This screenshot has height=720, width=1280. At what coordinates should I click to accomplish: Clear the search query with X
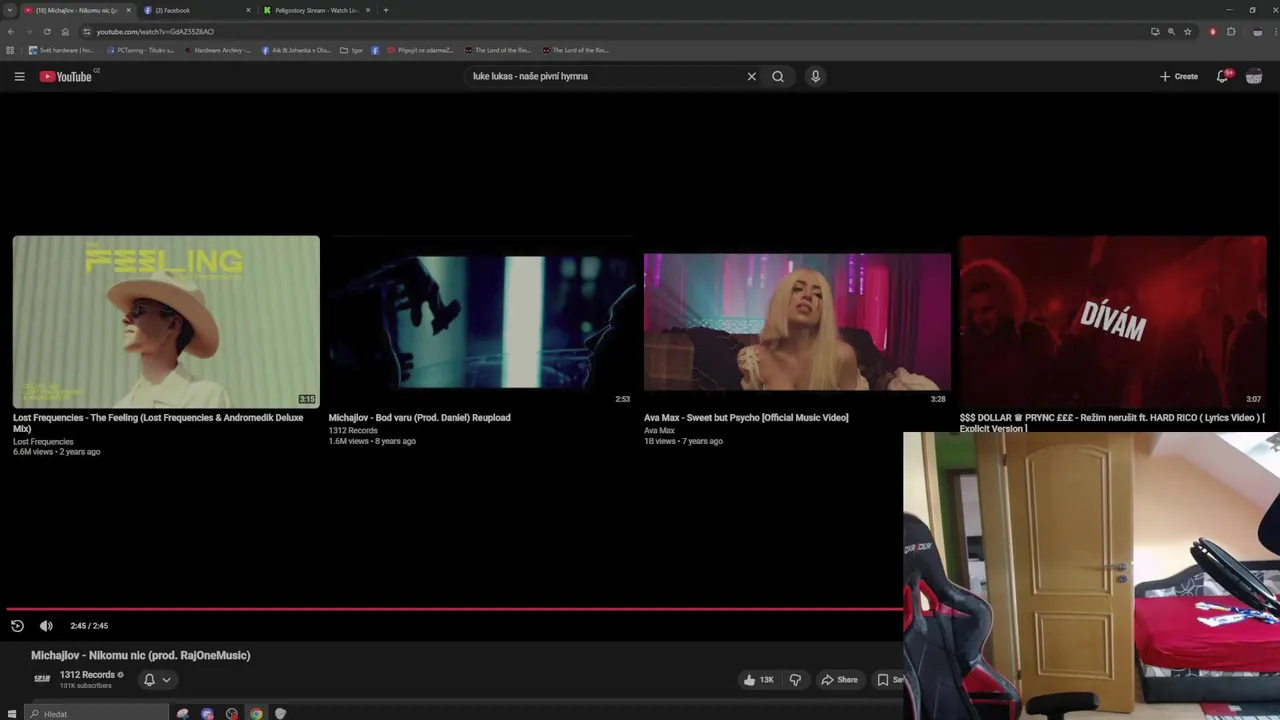(751, 76)
